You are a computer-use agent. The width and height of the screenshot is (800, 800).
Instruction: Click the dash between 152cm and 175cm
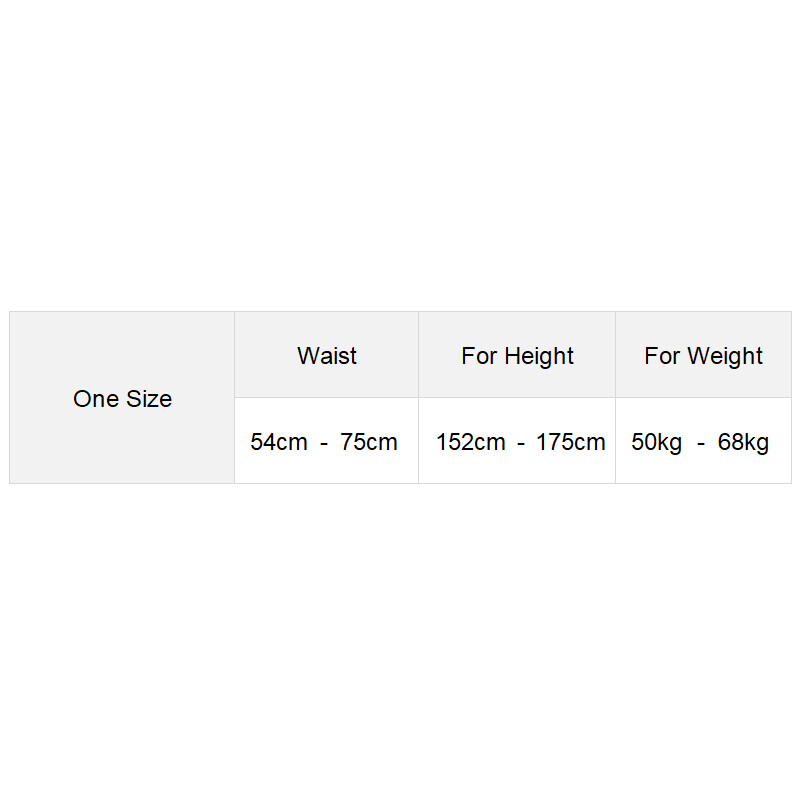point(521,443)
